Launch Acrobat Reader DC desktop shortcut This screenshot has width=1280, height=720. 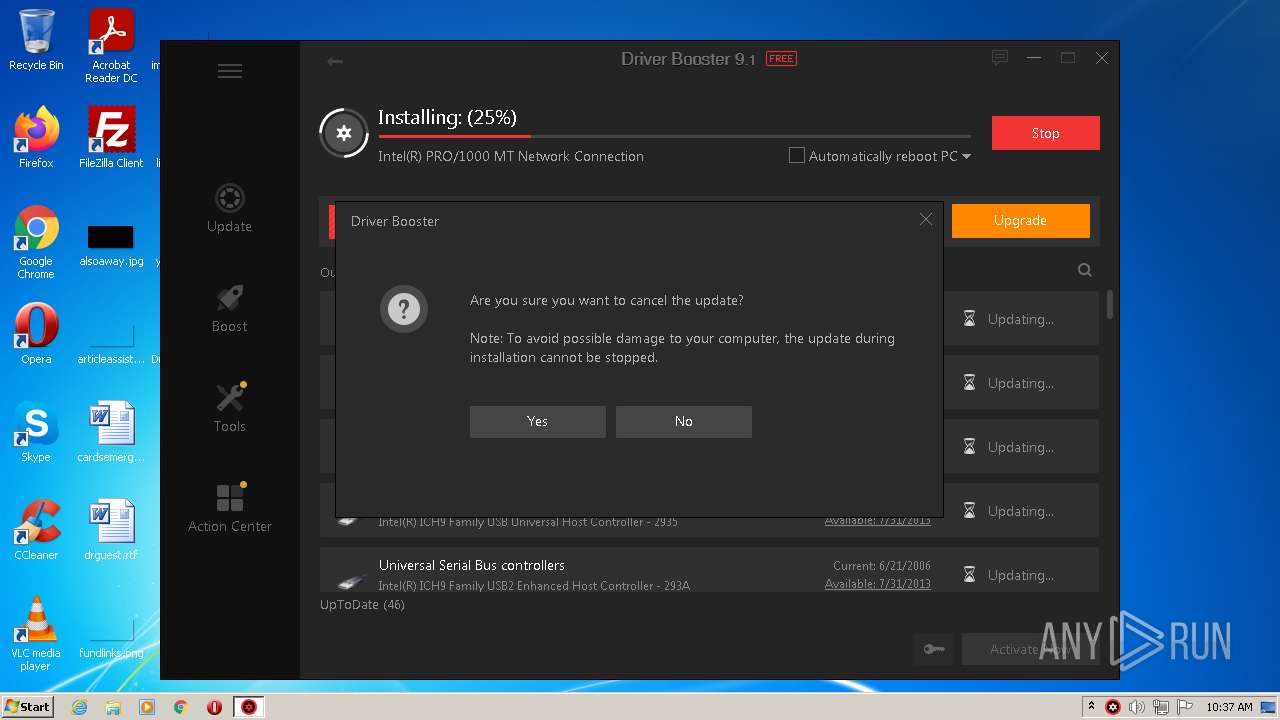pyautogui.click(x=111, y=46)
